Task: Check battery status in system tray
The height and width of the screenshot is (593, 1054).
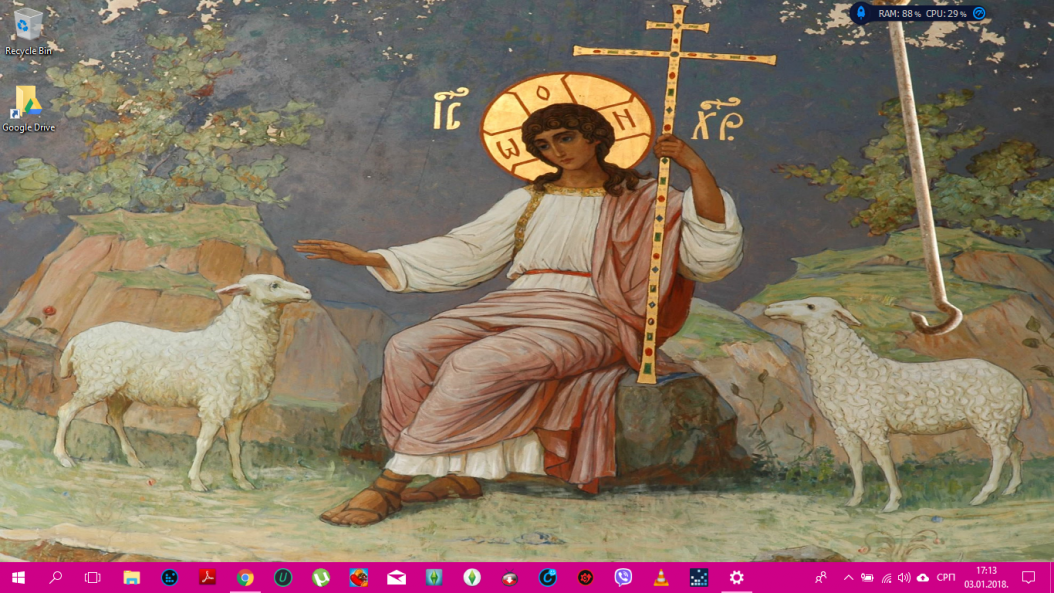Action: (x=867, y=578)
